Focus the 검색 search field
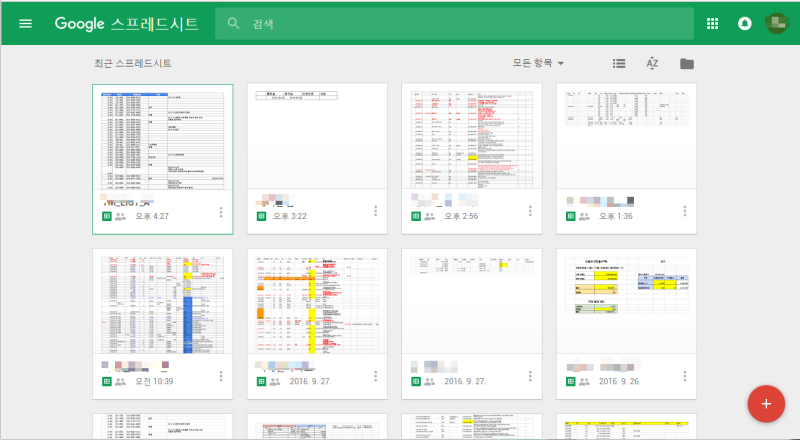Image resolution: width=800 pixels, height=440 pixels. click(454, 23)
